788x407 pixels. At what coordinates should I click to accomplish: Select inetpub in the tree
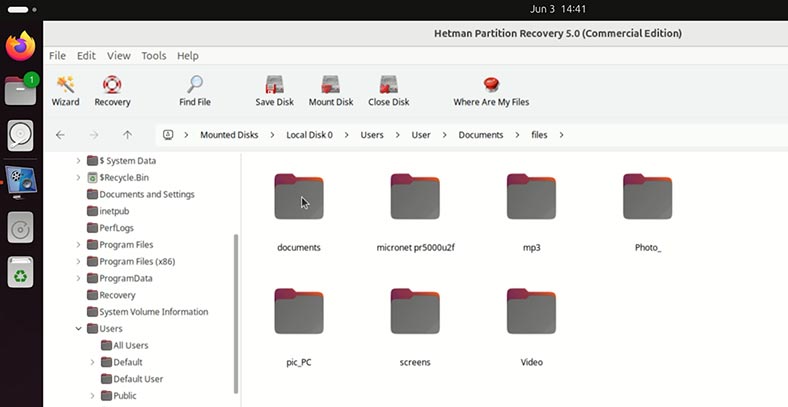point(108,211)
